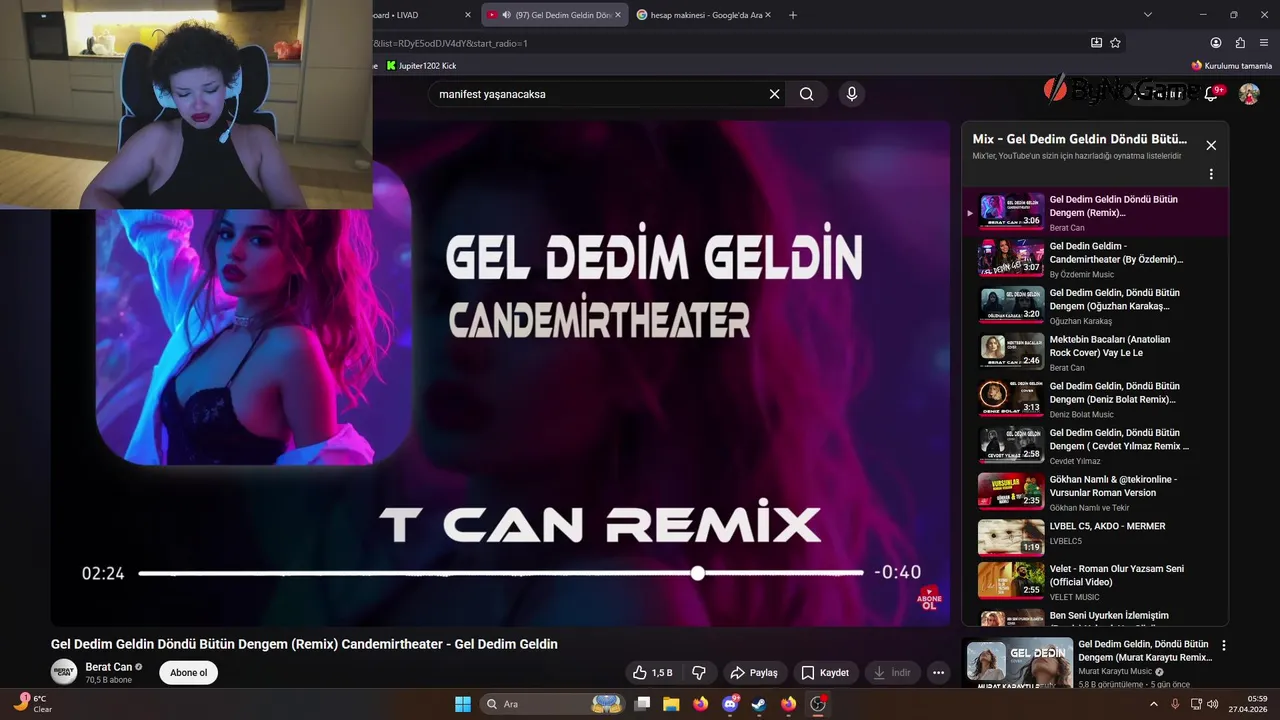Play Mektebin Bacaları Anatolian Rock Cover
1280x720 pixels.
tap(1095, 352)
